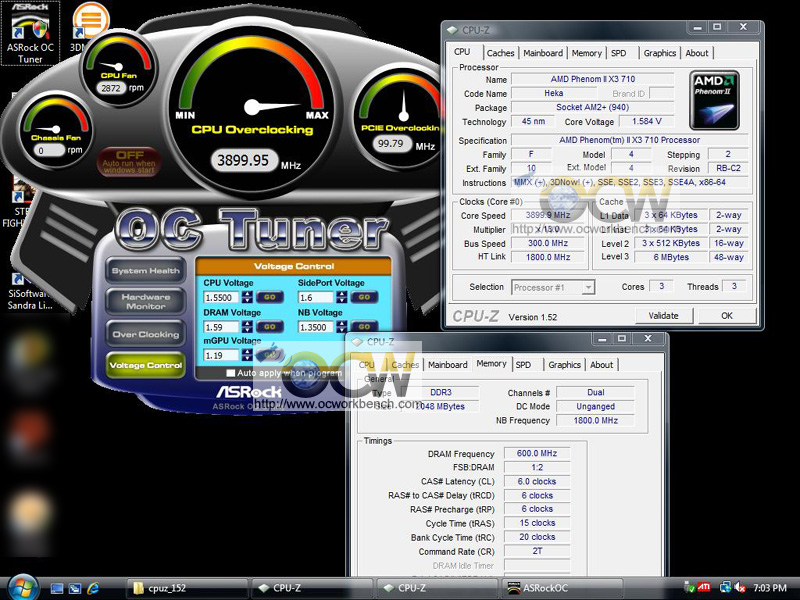This screenshot has height=600, width=800.
Task: Apply NB Voltage with its GO button
Action: 364,327
